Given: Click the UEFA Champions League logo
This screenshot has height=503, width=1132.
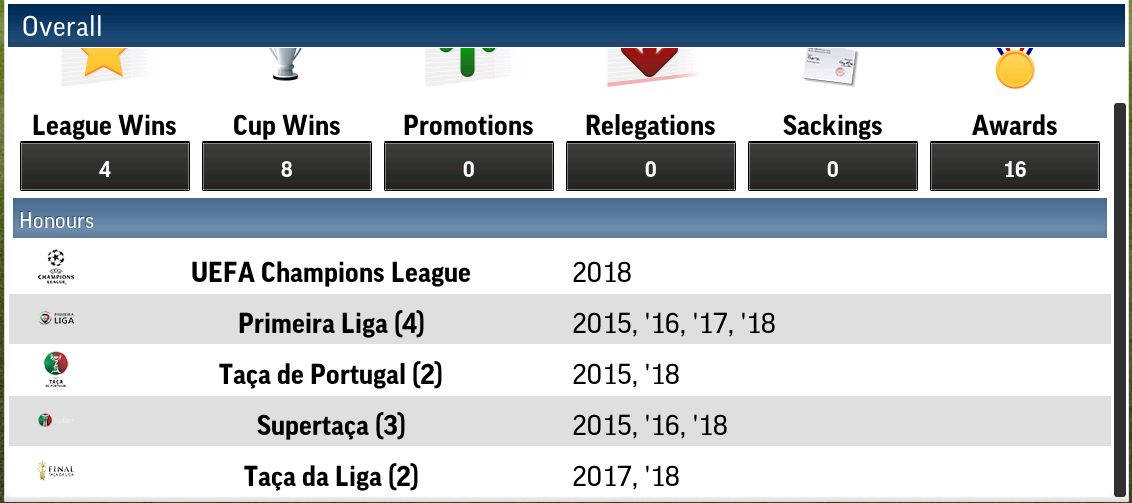Looking at the screenshot, I should point(55,268).
